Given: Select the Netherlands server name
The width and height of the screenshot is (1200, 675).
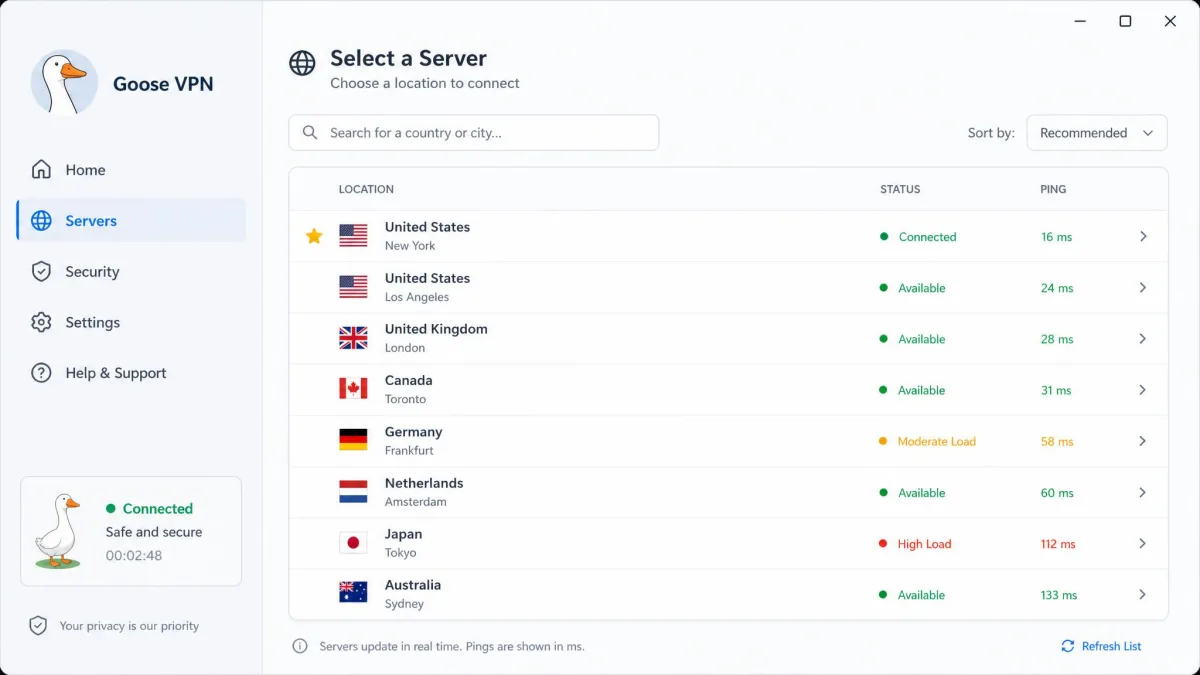Looking at the screenshot, I should (424, 483).
